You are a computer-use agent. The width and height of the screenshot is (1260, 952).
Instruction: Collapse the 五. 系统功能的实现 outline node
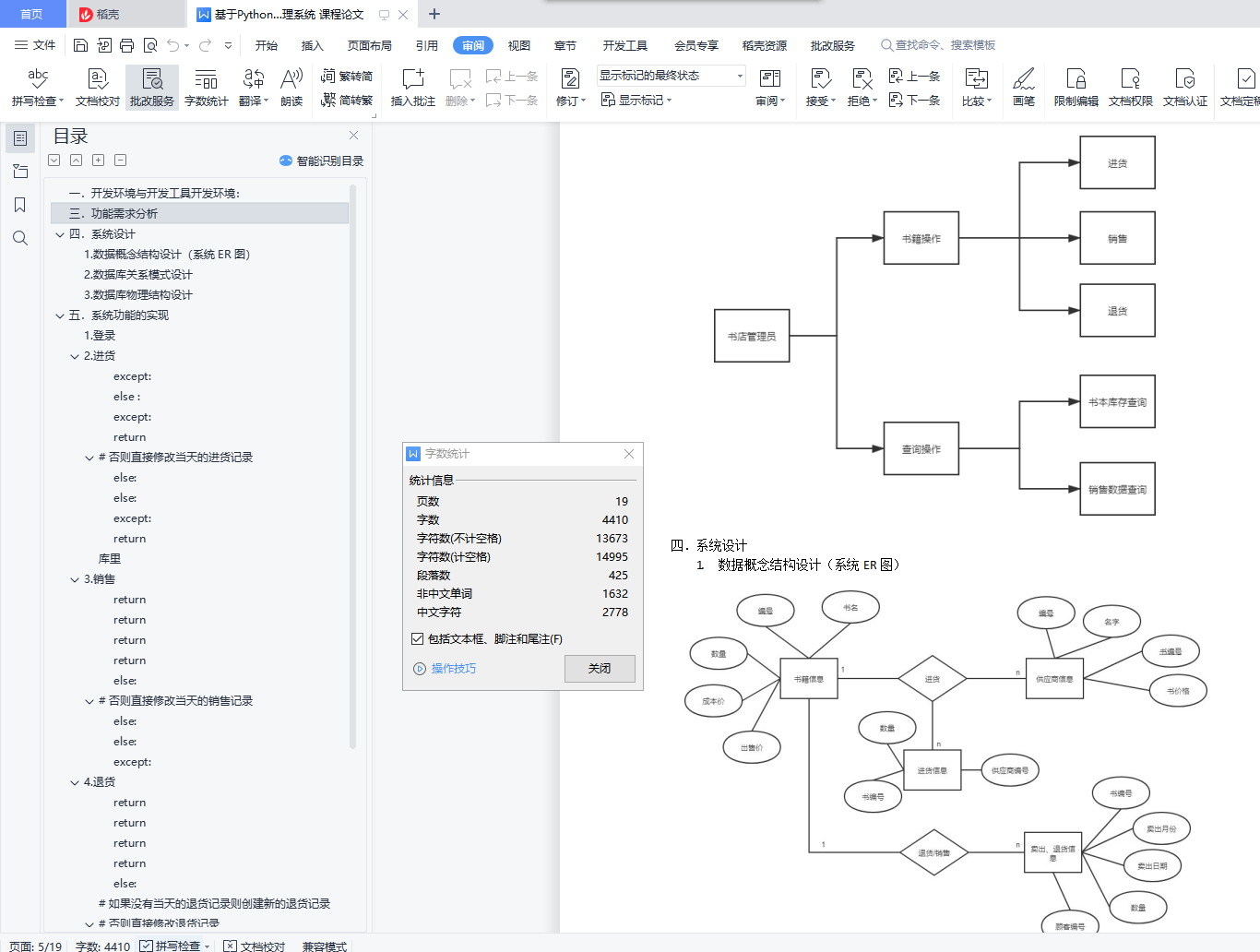60,315
